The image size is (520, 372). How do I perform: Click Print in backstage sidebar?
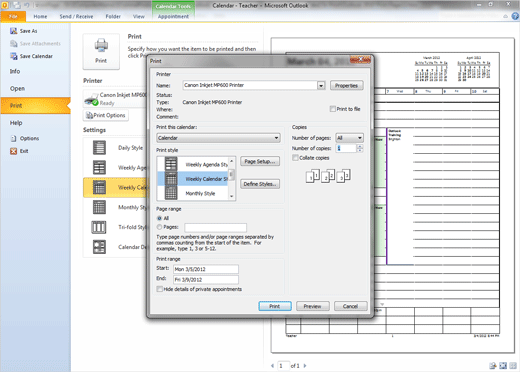pos(35,106)
